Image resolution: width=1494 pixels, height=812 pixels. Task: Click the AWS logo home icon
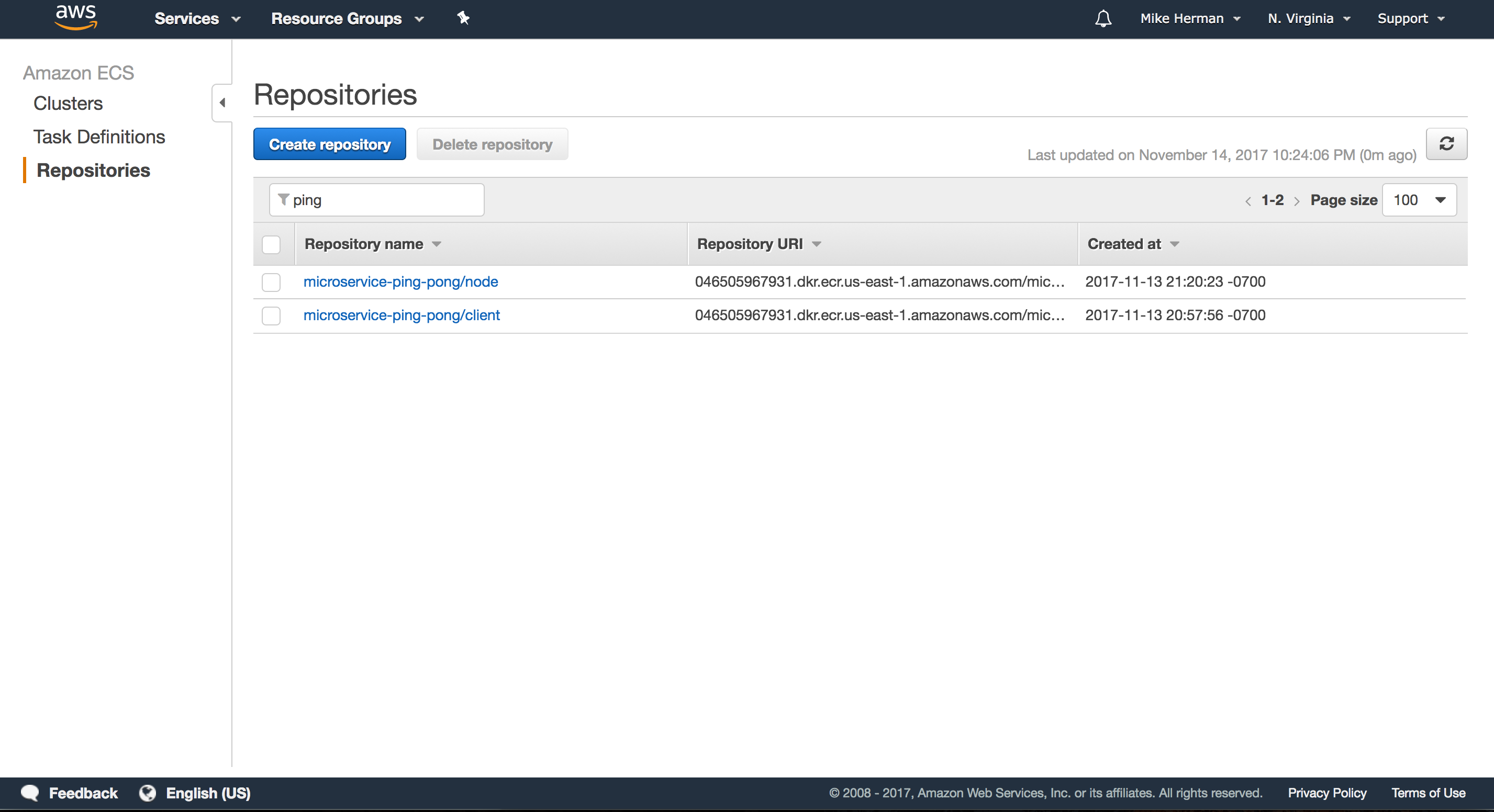coord(76,17)
